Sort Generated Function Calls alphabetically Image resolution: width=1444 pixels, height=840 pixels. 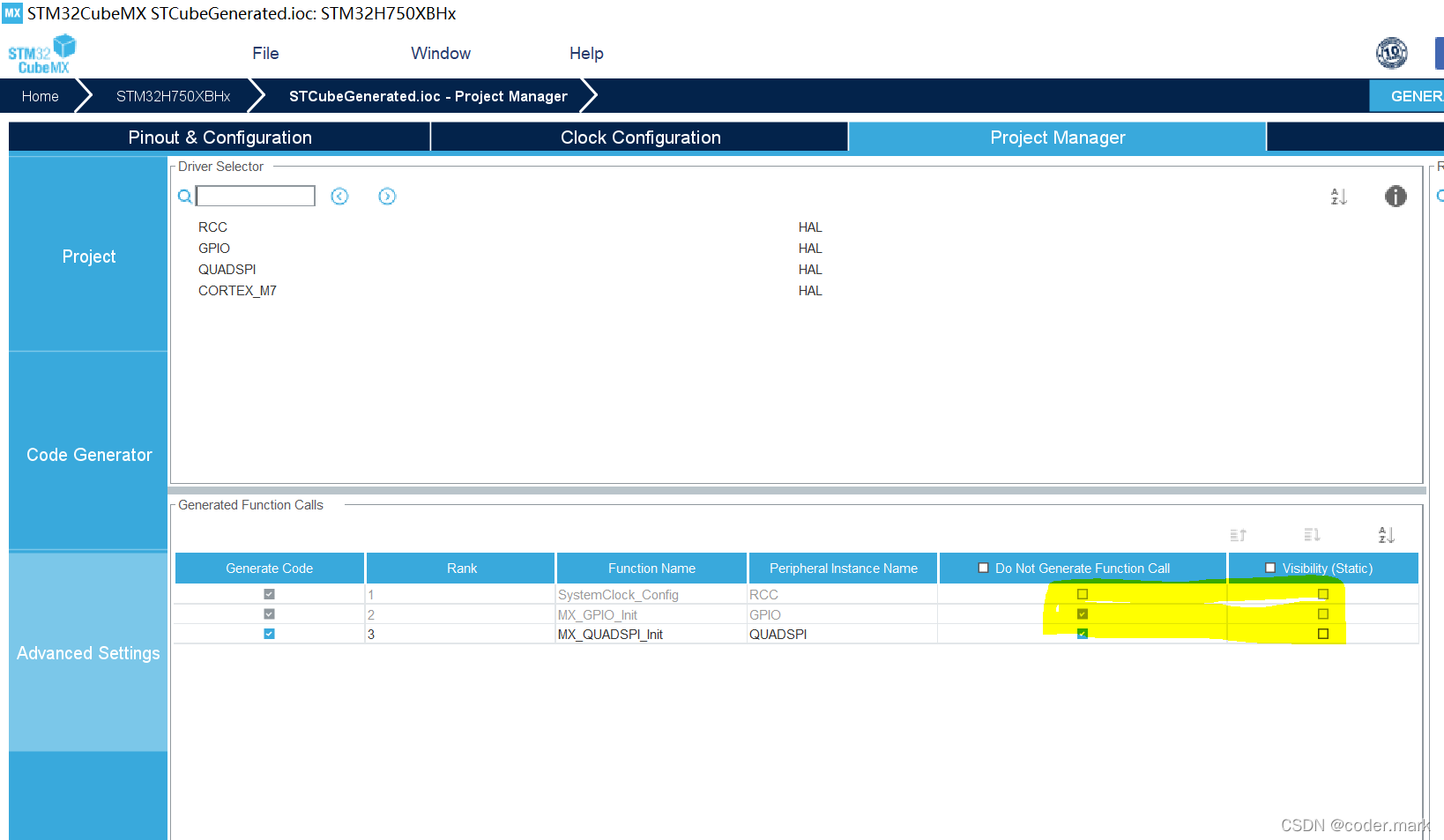click(1386, 535)
